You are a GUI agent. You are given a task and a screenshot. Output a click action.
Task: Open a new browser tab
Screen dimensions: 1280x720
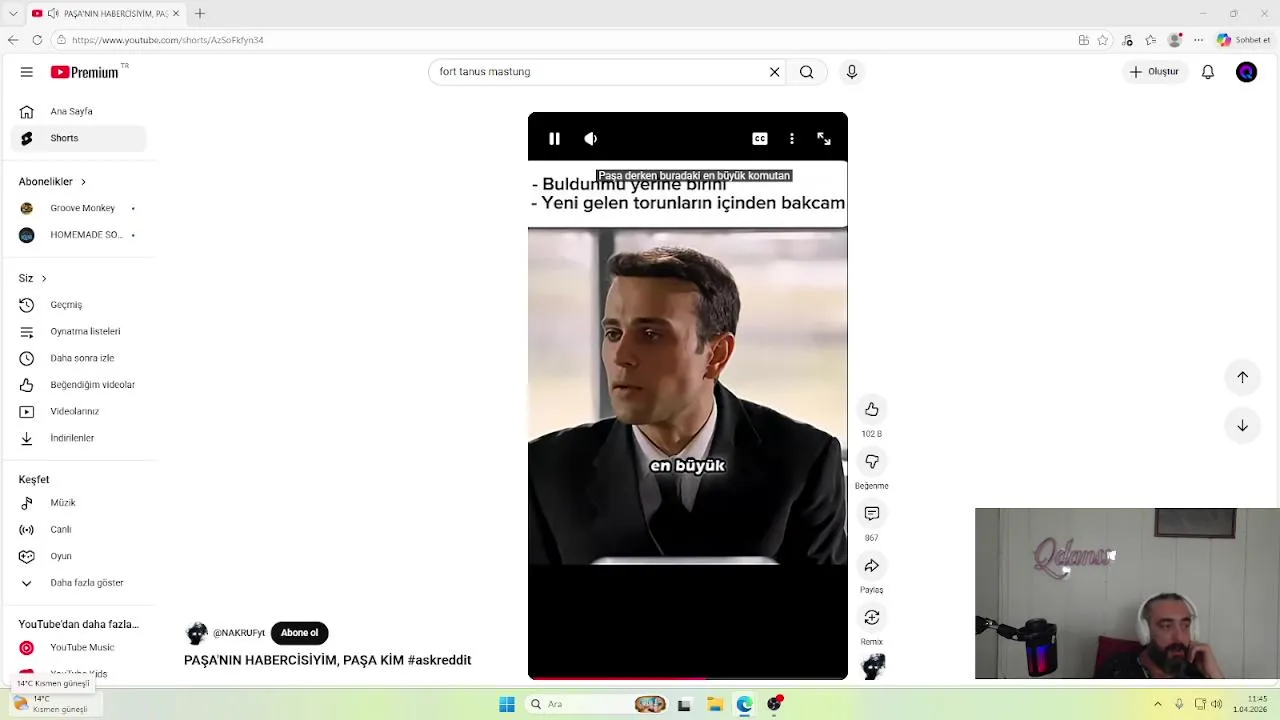point(200,13)
